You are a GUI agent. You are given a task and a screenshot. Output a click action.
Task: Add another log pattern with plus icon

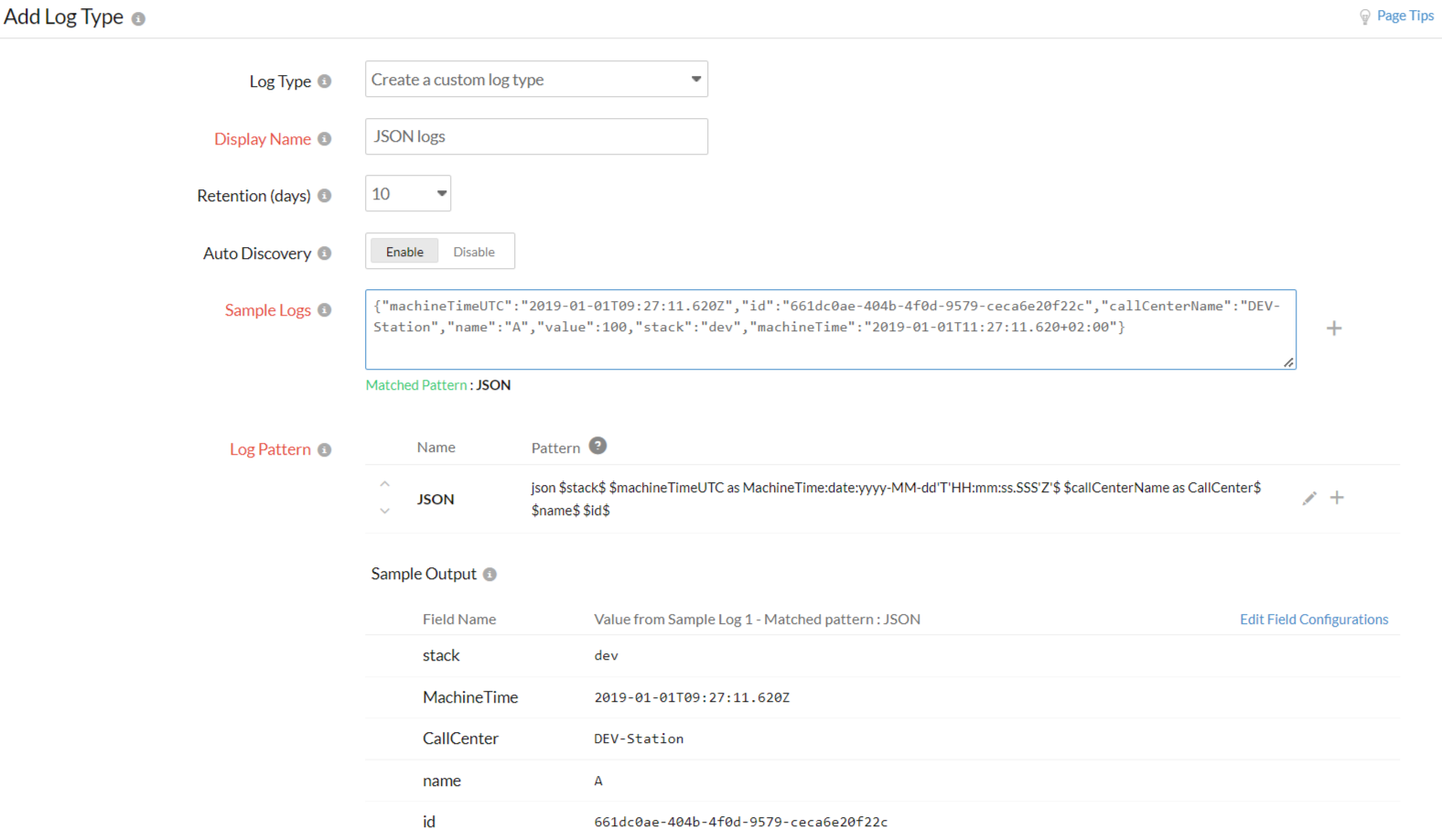pyautogui.click(x=1337, y=498)
